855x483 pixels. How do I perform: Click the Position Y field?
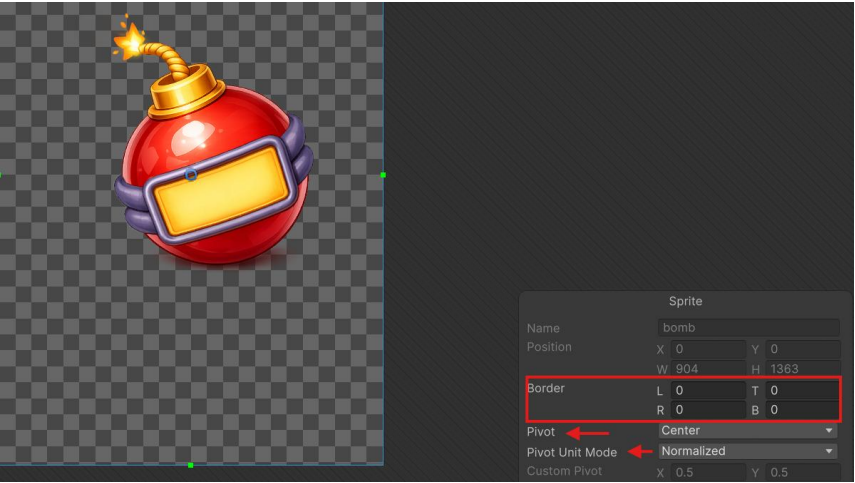[802, 349]
